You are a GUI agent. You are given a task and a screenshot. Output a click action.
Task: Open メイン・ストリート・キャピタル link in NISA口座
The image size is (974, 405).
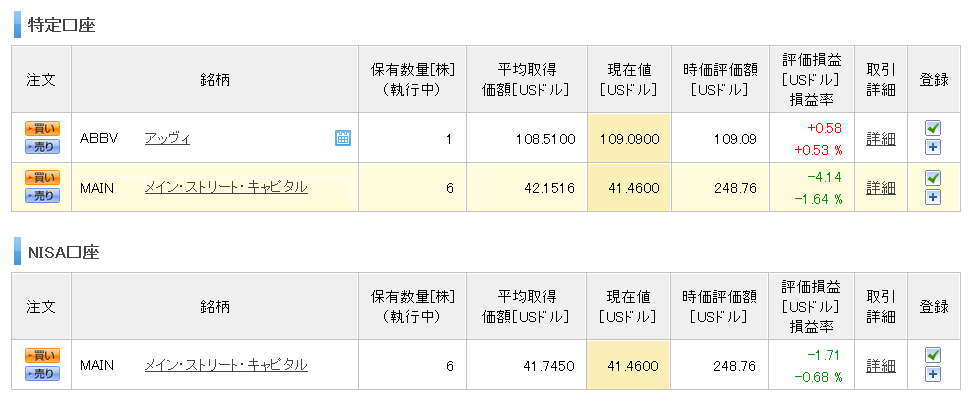click(x=226, y=365)
